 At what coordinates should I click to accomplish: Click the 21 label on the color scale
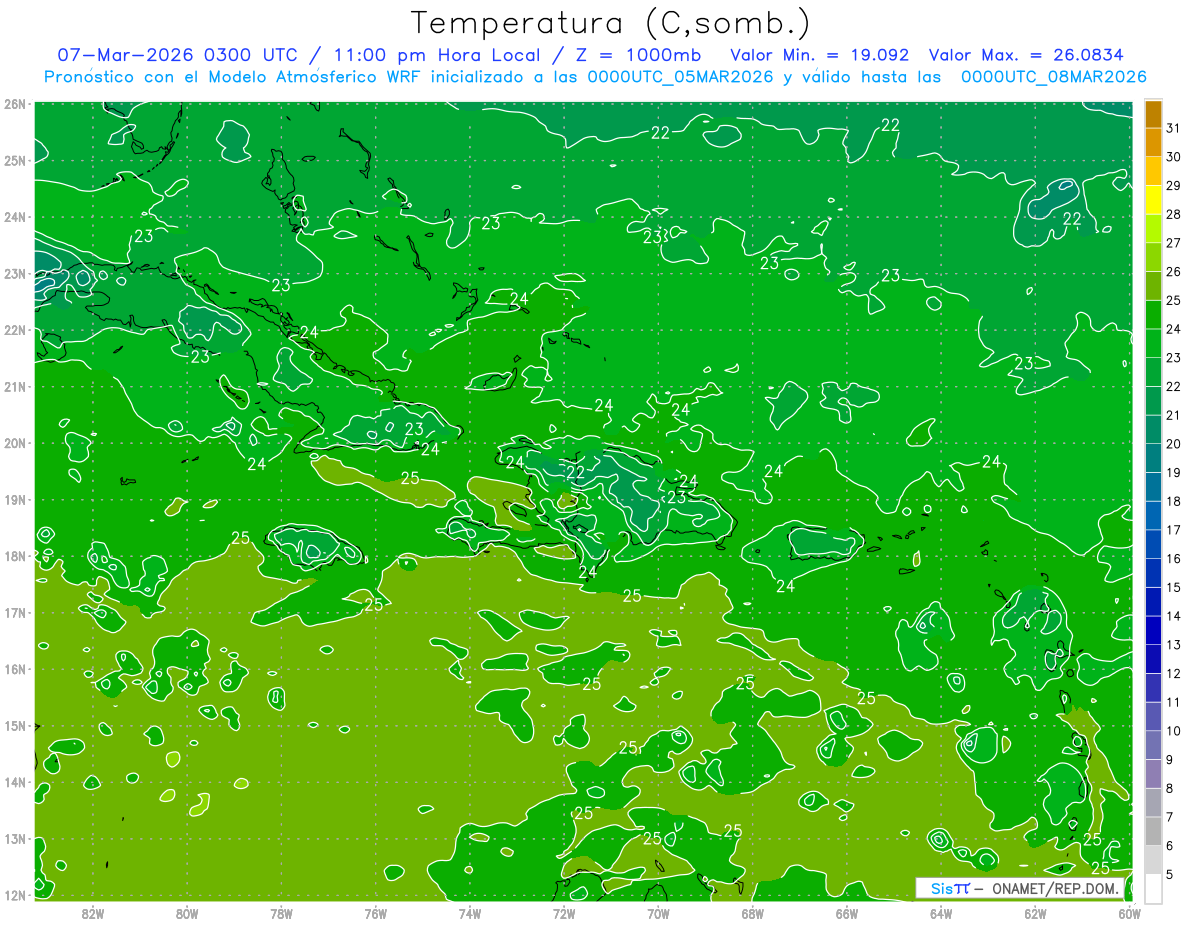(1174, 414)
